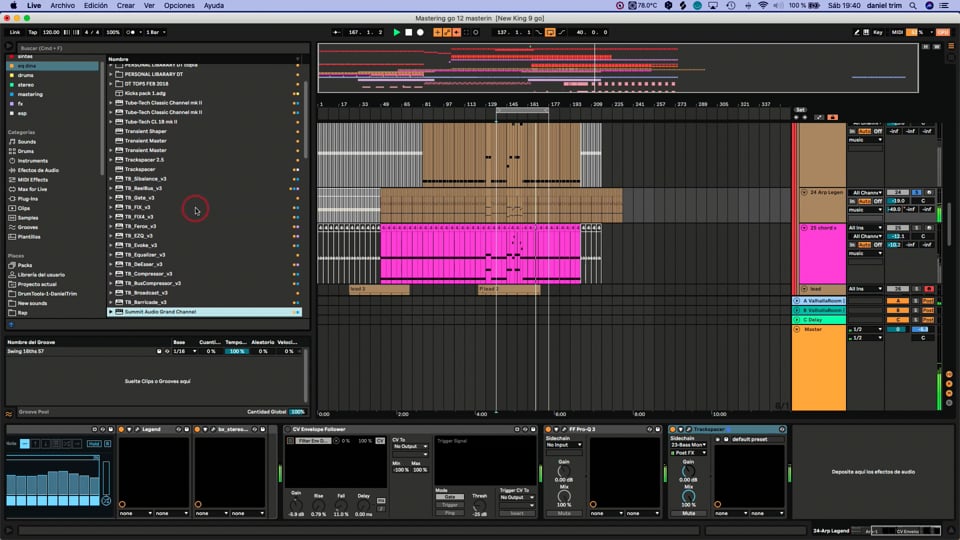
Task: Open the FF Pro-Q 3 plug-in wrench
Action: coord(564,429)
